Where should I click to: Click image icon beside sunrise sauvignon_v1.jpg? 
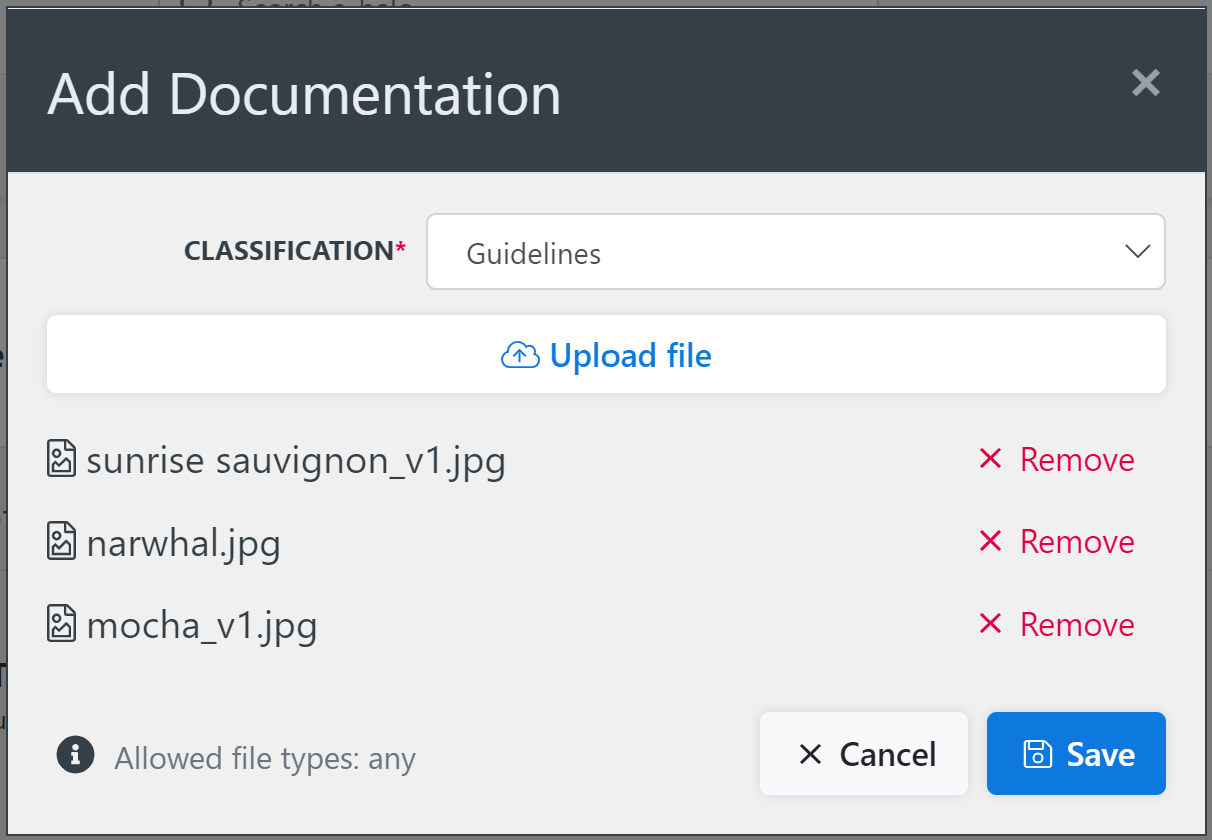62,459
